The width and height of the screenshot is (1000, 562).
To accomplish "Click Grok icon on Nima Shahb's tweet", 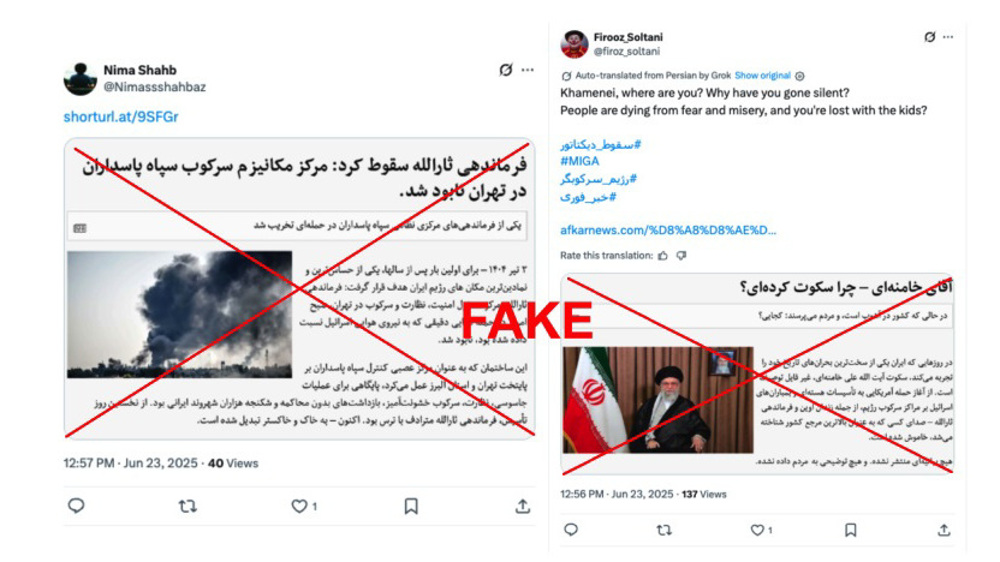I will (506, 70).
